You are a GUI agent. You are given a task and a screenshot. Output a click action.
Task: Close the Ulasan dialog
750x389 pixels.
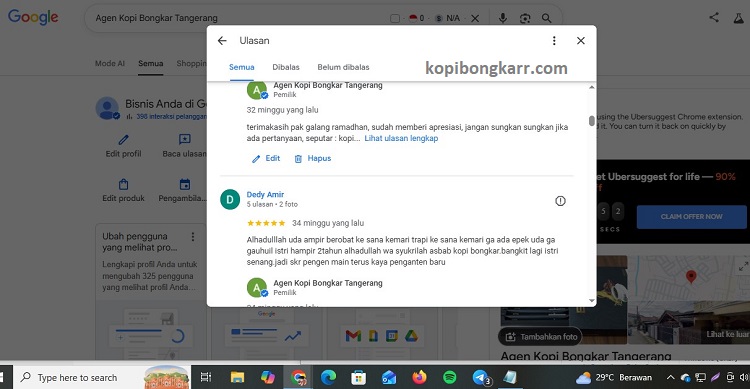(581, 41)
